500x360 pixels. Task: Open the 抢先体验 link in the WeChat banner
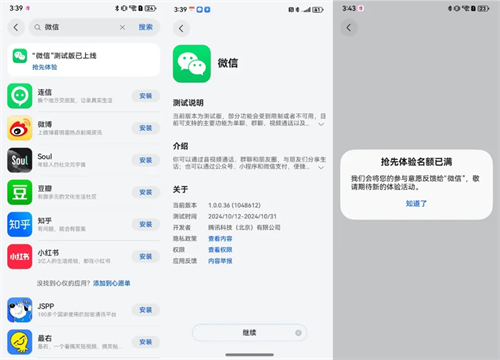coord(45,67)
